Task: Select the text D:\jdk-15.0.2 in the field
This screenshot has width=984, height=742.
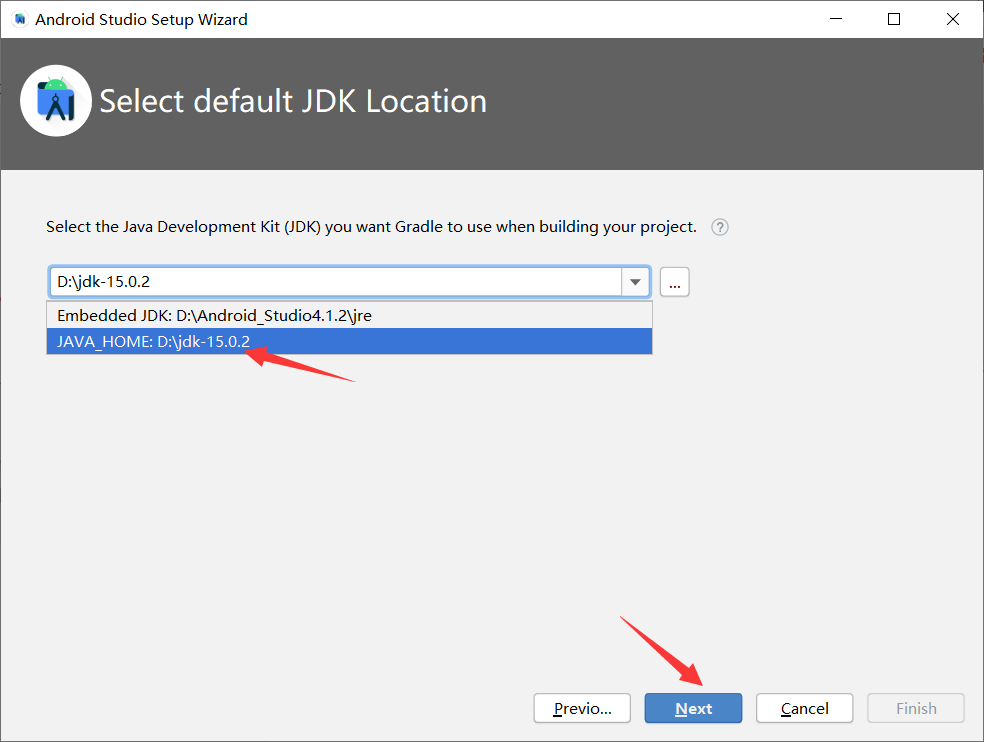Action: [x=104, y=282]
